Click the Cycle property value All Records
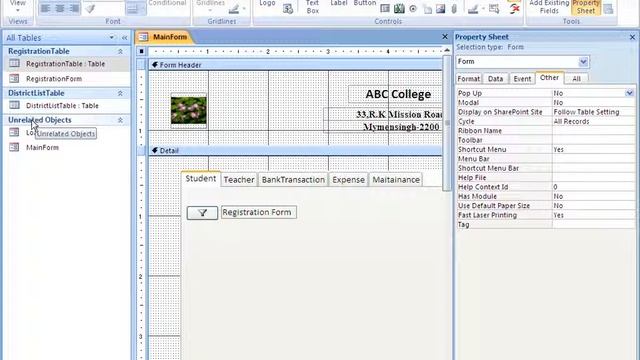 point(593,121)
